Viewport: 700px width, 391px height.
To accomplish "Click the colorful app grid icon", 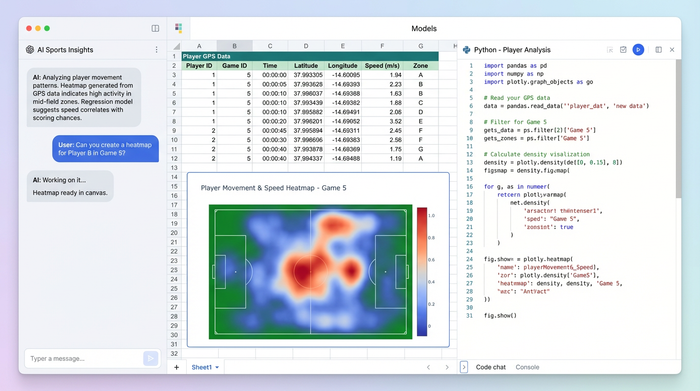I will click(x=179, y=28).
